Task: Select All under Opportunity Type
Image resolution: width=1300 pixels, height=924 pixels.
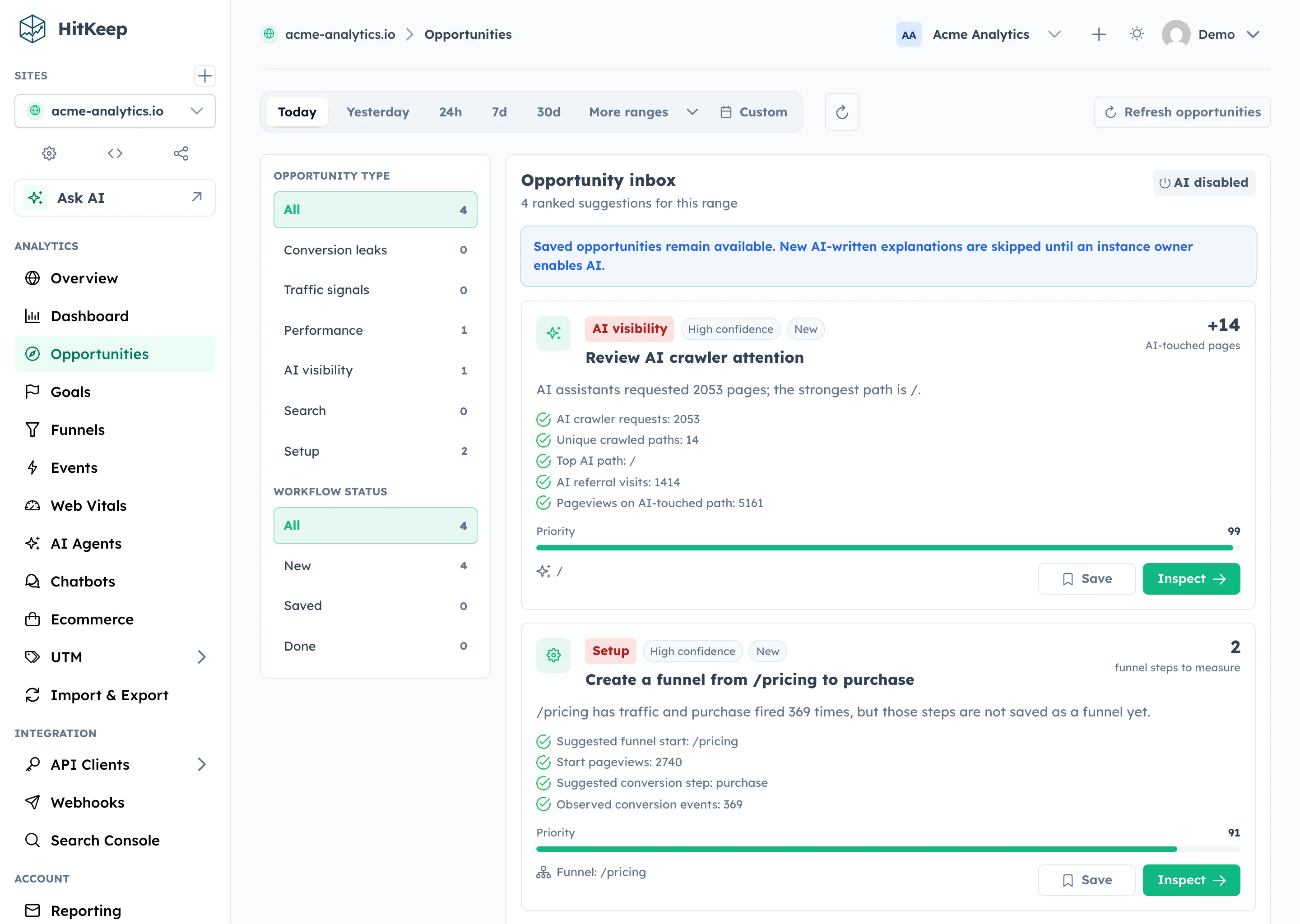Action: (x=375, y=209)
